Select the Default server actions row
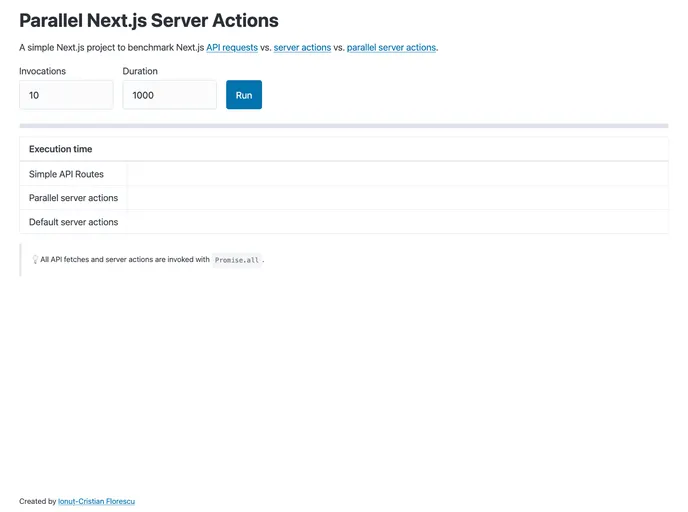 coord(344,222)
